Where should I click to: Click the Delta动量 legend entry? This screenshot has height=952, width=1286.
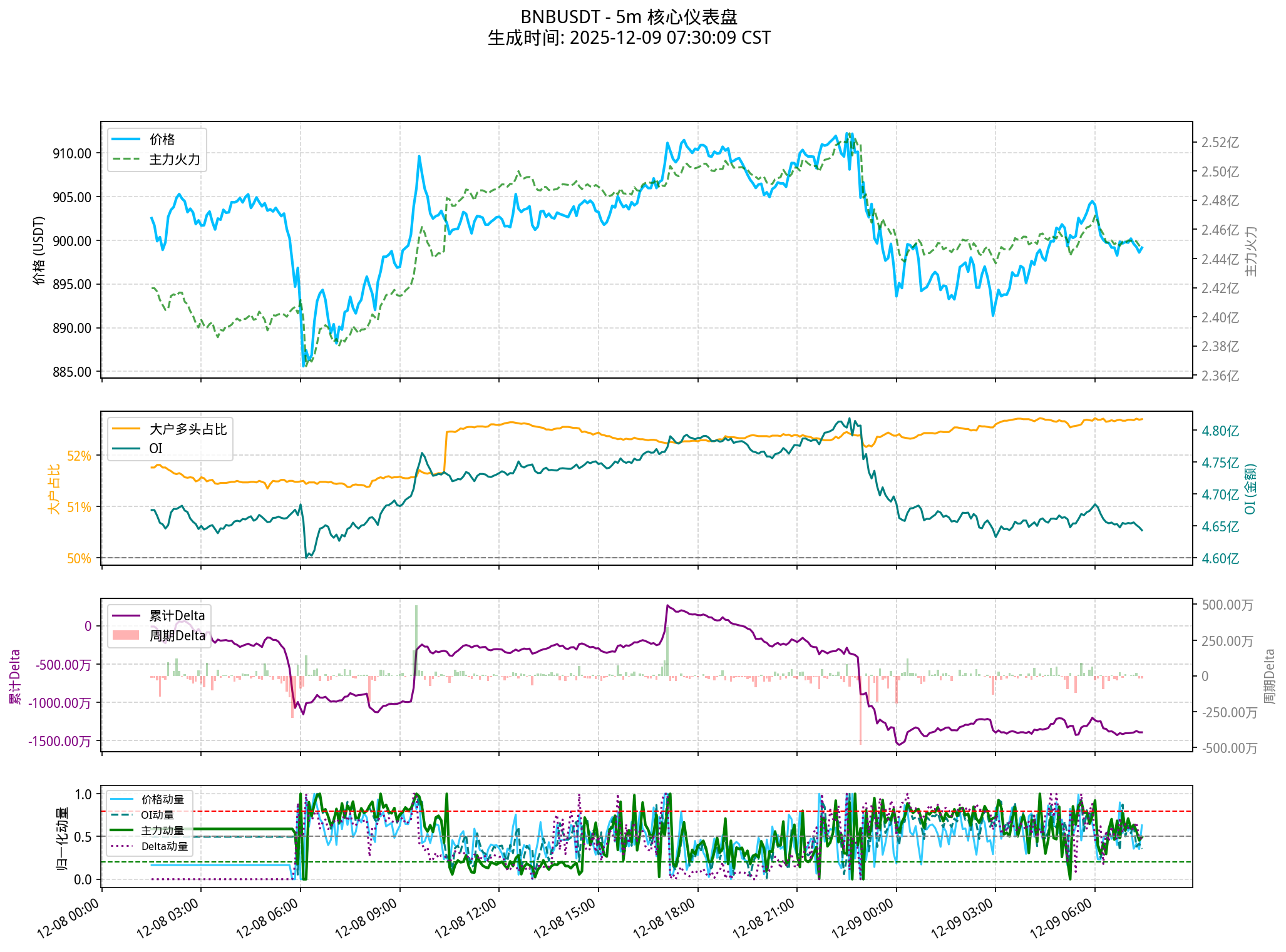164,846
